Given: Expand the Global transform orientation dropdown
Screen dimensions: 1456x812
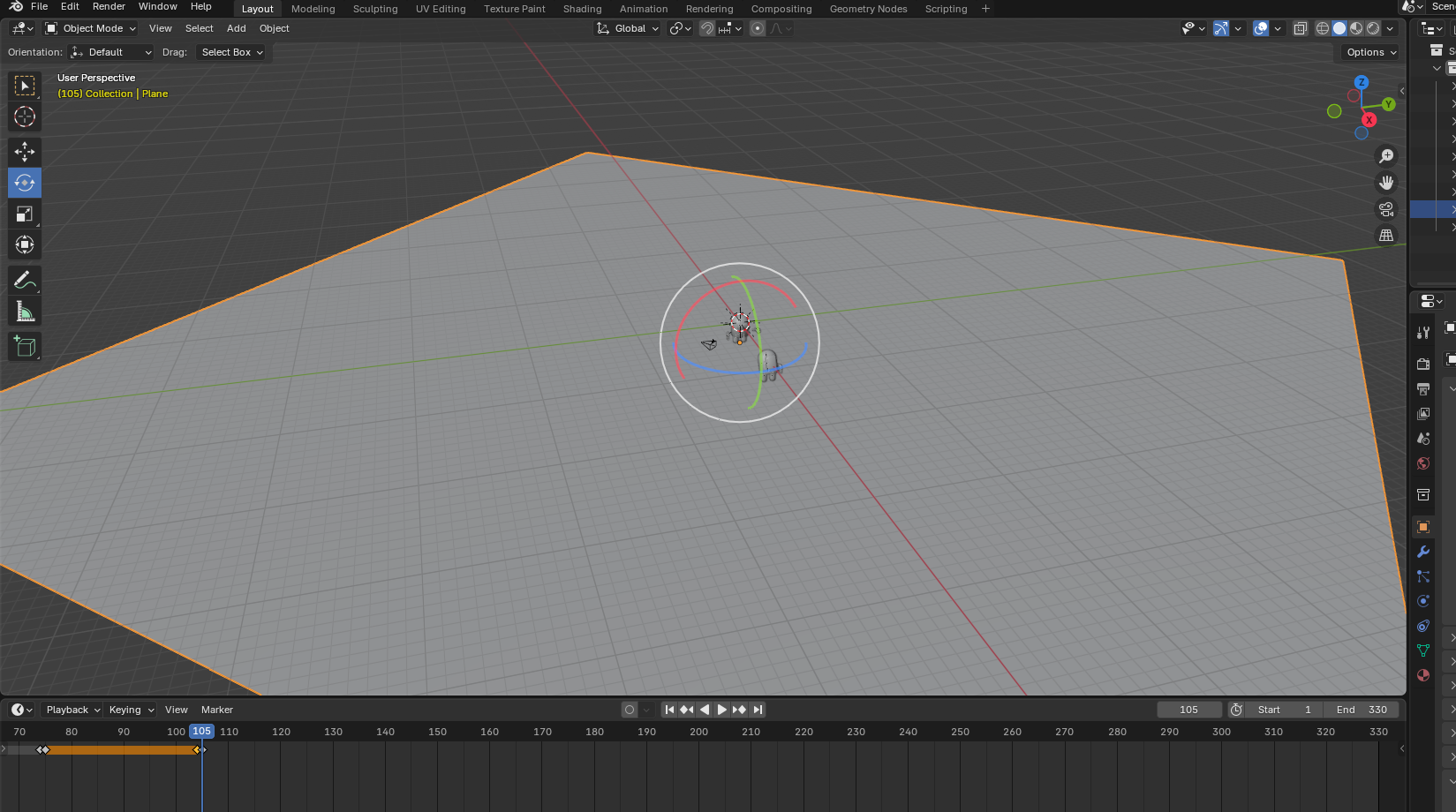Looking at the screenshot, I should point(629,28).
